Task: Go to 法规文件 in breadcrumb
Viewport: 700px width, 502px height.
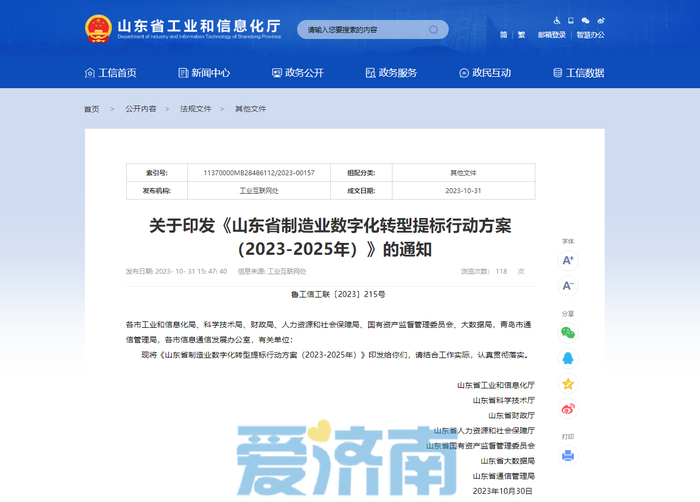Action: [x=196, y=109]
